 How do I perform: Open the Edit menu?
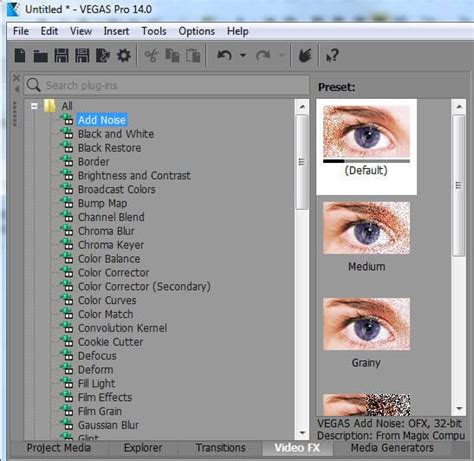click(x=49, y=31)
